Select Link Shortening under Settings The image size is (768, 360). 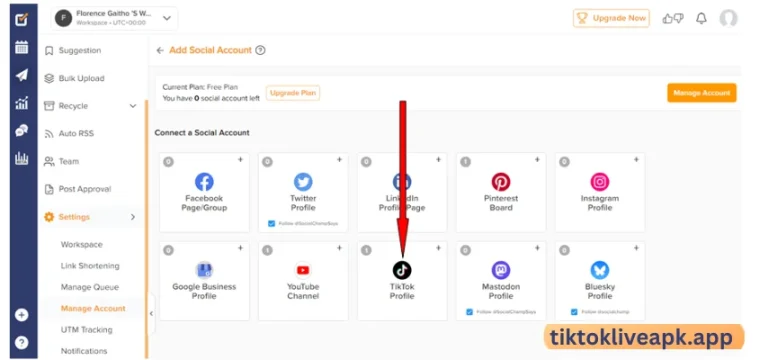90,266
